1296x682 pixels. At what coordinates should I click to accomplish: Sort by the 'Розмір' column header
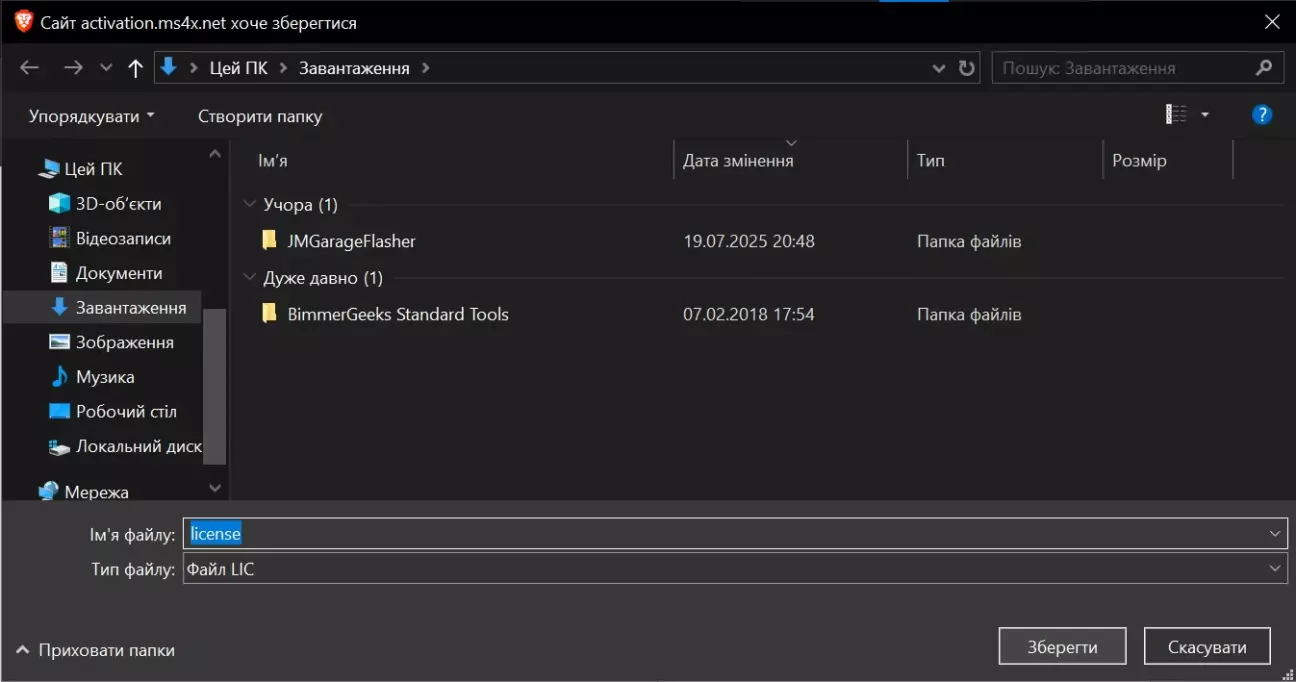point(1139,160)
